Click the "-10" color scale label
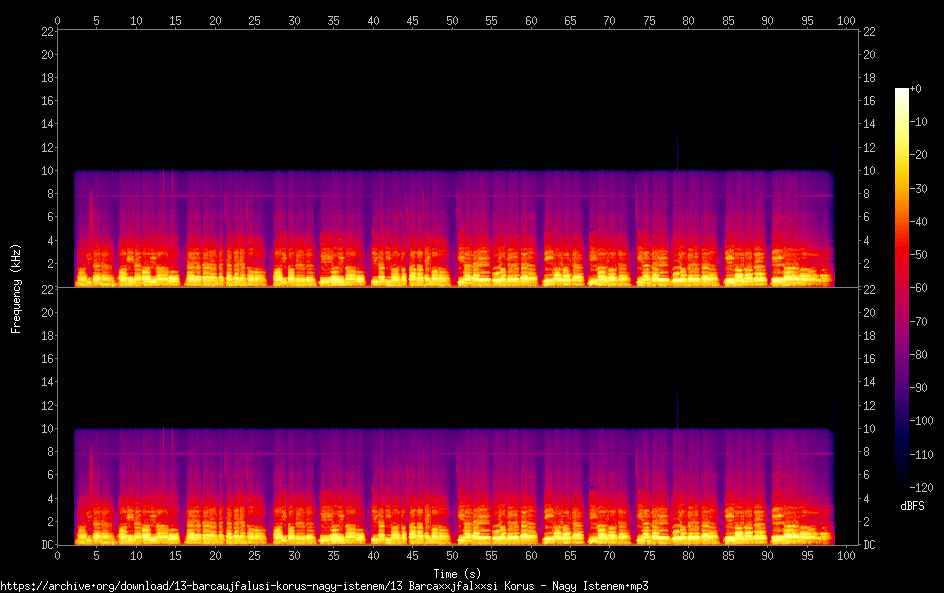The width and height of the screenshot is (944, 593). 919,122
